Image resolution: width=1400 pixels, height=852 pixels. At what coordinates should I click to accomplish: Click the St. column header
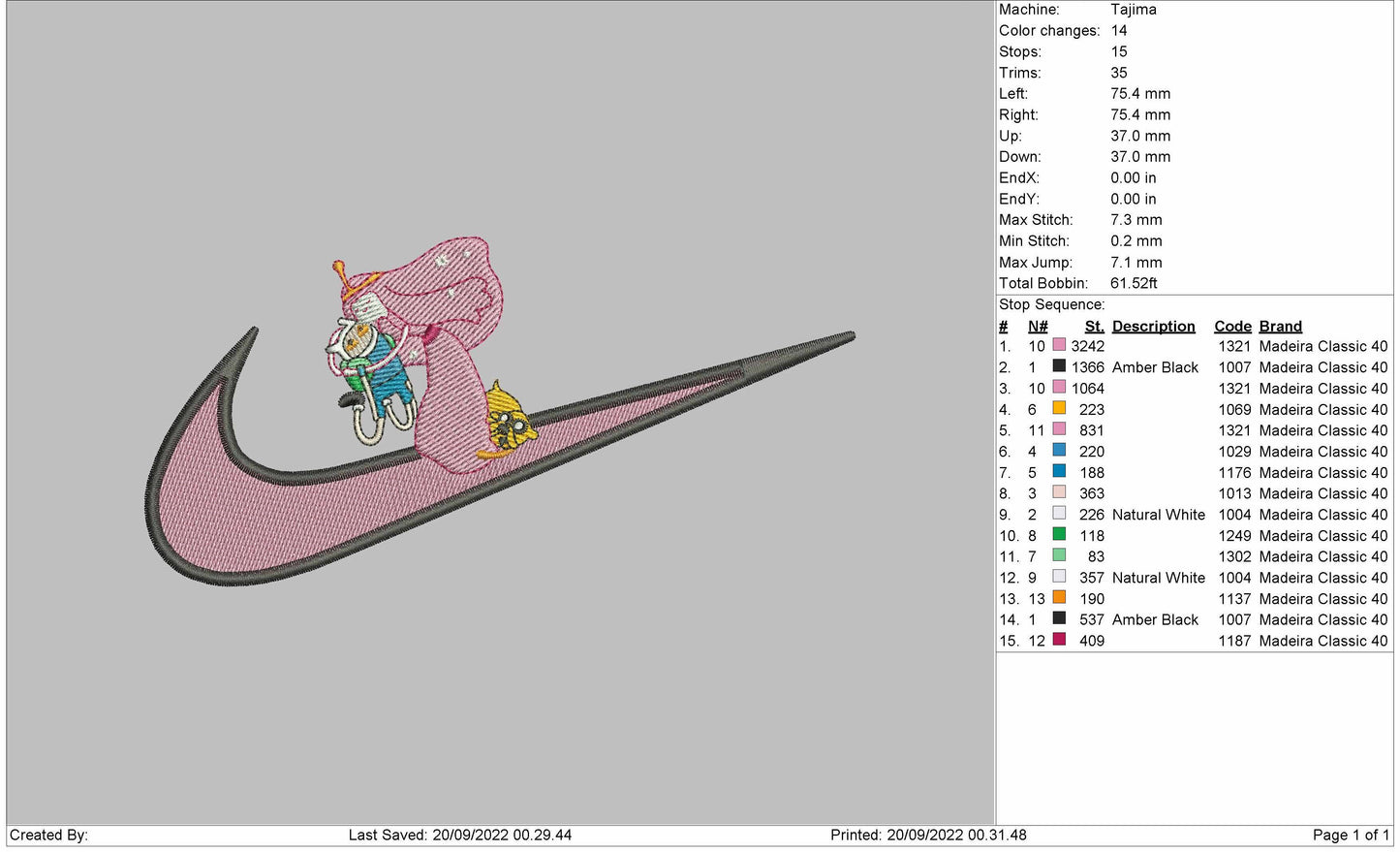click(1094, 327)
